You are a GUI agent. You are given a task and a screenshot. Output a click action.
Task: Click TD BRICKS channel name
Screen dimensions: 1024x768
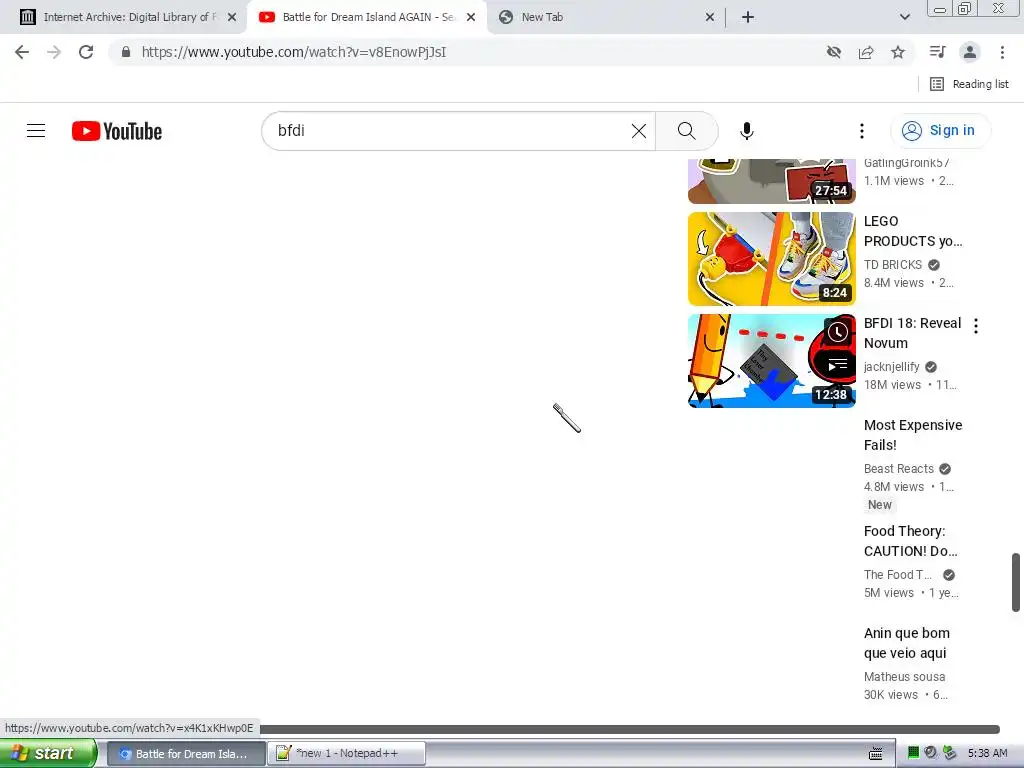click(x=893, y=264)
